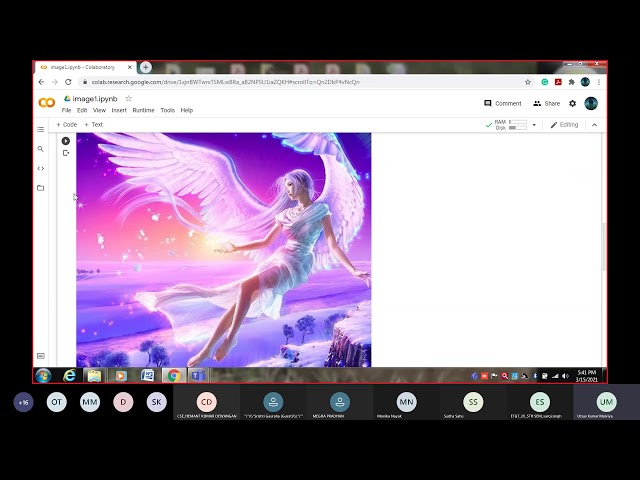The height and width of the screenshot is (480, 640).
Task: Select participant tile UM
Action: (607, 402)
